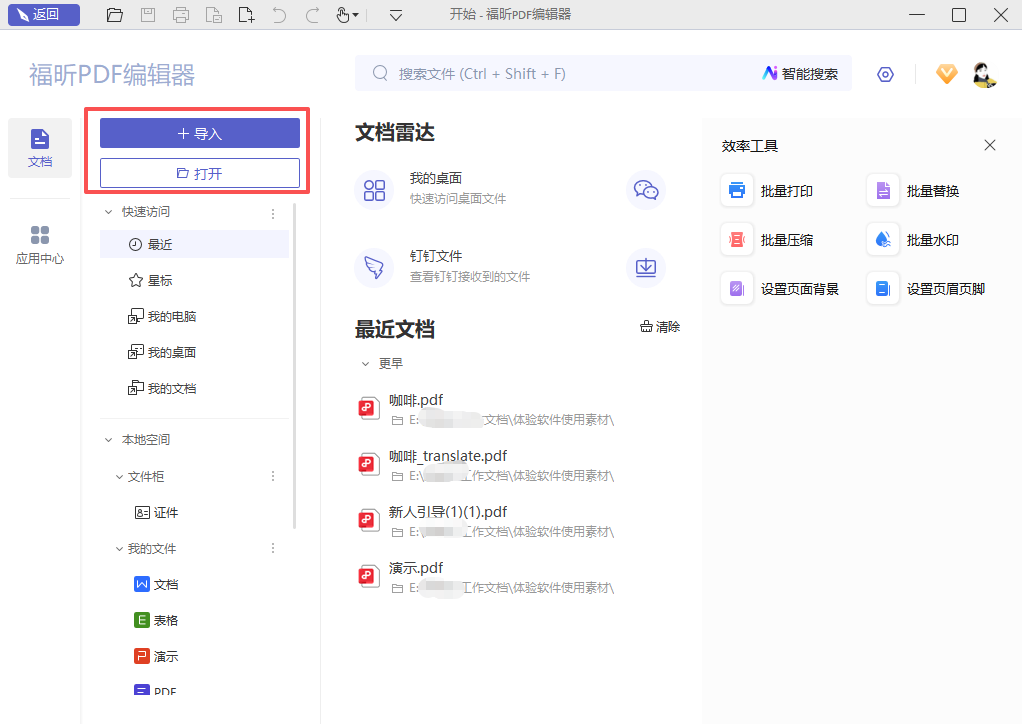Click 批量压缩 batch compress tool

pyautogui.click(x=767, y=240)
